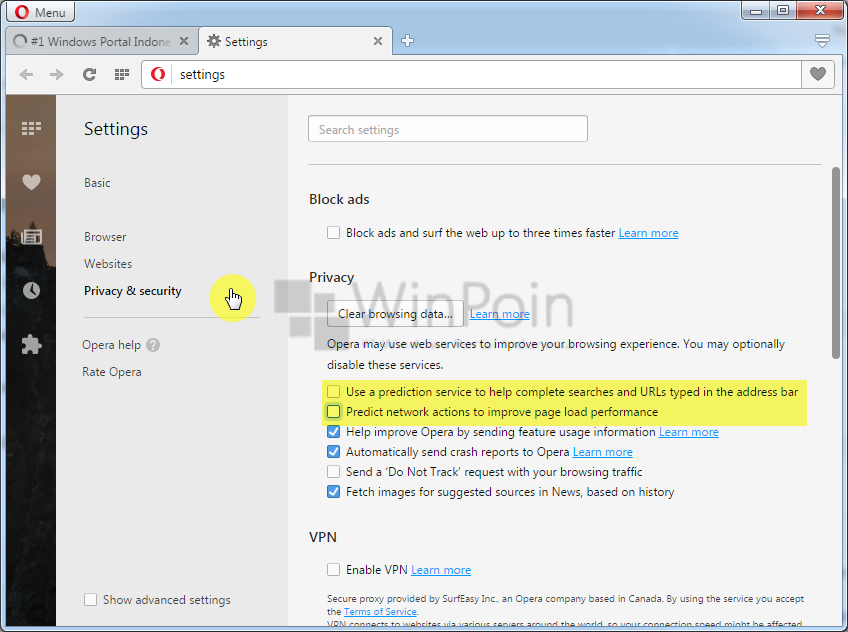Open Extensions puzzle icon in sidebar
This screenshot has width=848, height=632.
point(31,344)
